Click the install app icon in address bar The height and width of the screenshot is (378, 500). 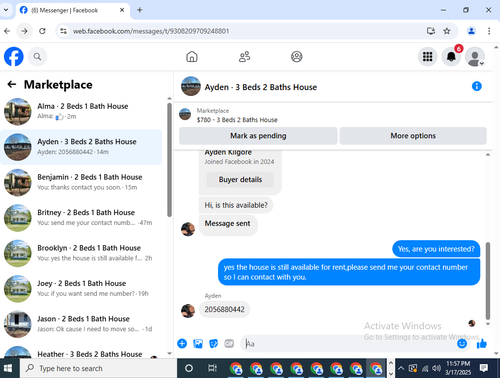431,31
